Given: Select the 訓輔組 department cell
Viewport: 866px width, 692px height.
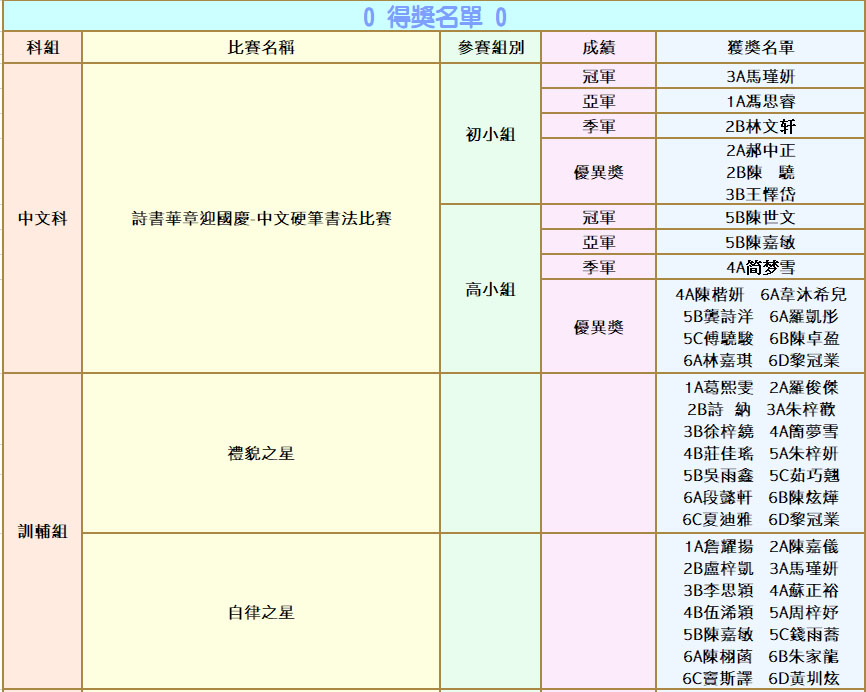Looking at the screenshot, I should click(42, 532).
